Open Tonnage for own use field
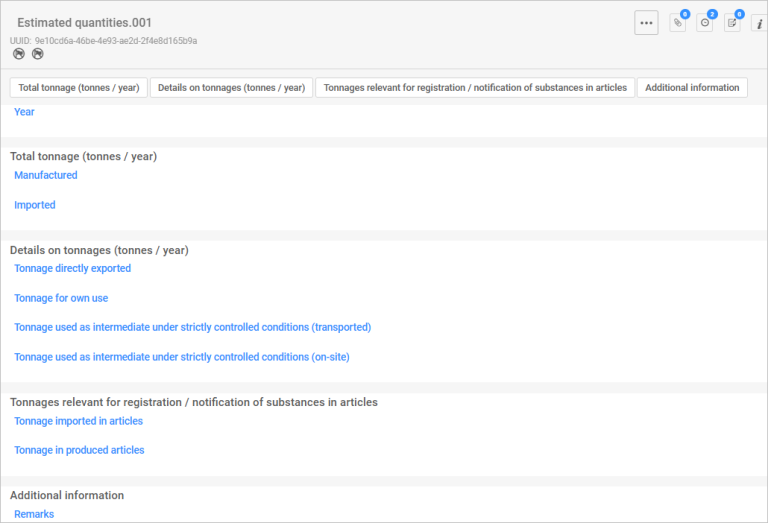 (x=61, y=298)
